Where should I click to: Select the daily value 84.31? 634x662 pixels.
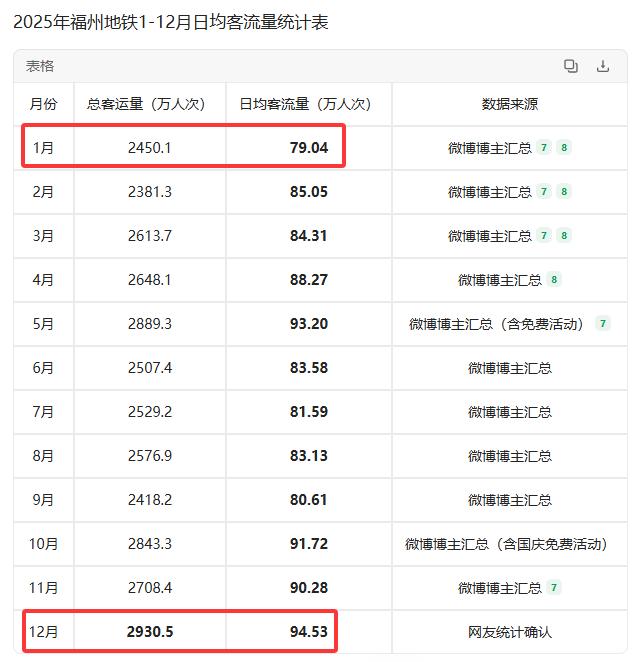pos(309,236)
